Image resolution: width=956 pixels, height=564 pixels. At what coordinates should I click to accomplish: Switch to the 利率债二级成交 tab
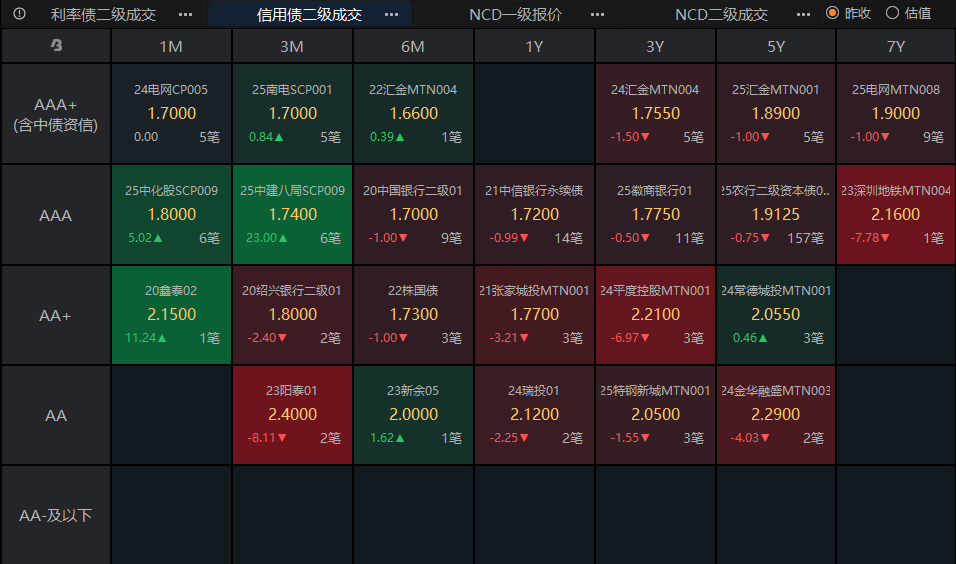103,14
